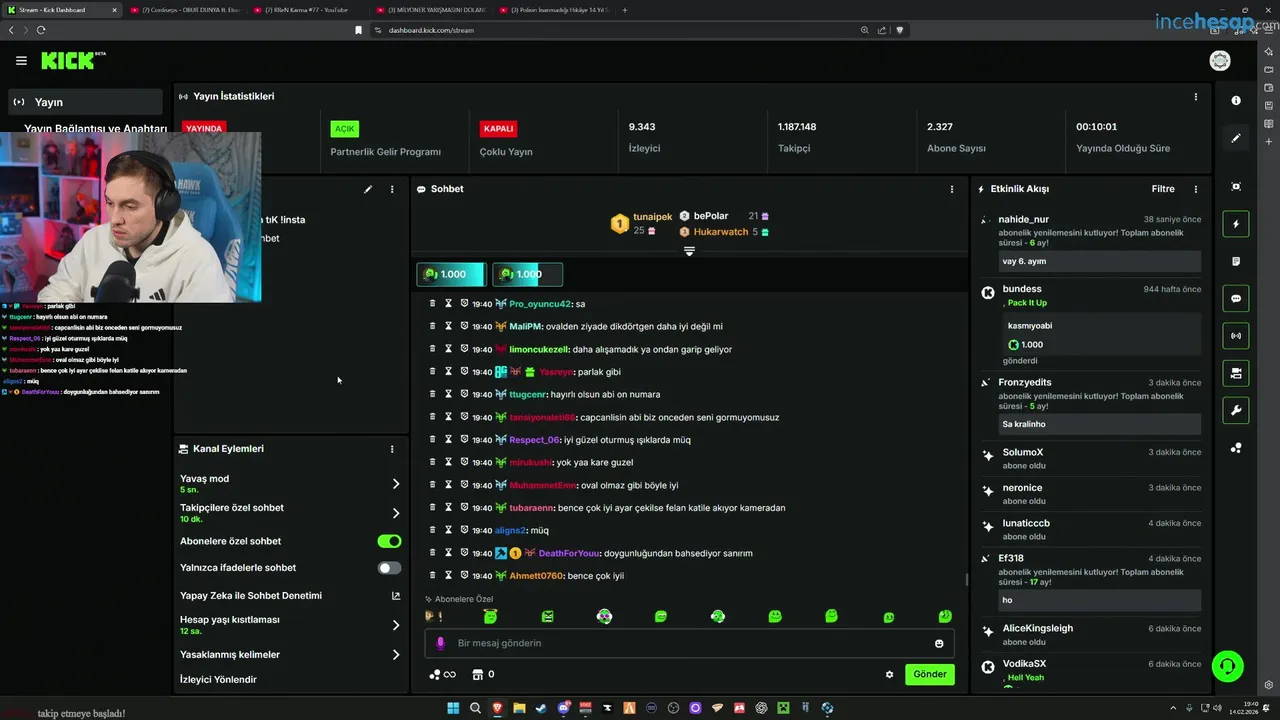Switch to the Milyoner Yarışması browser tab
1280x720 pixels.
[433, 10]
